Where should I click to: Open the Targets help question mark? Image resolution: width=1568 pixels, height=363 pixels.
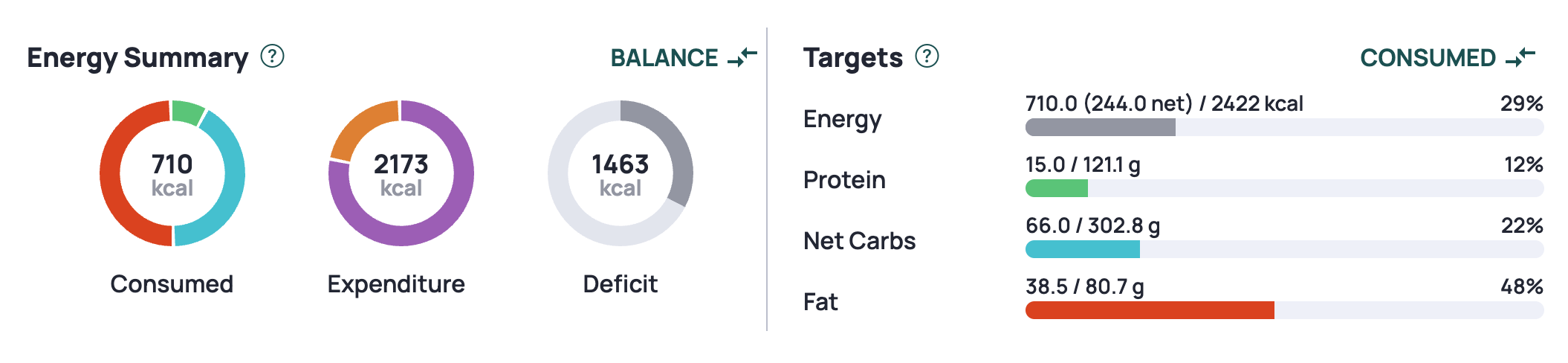[x=927, y=56]
